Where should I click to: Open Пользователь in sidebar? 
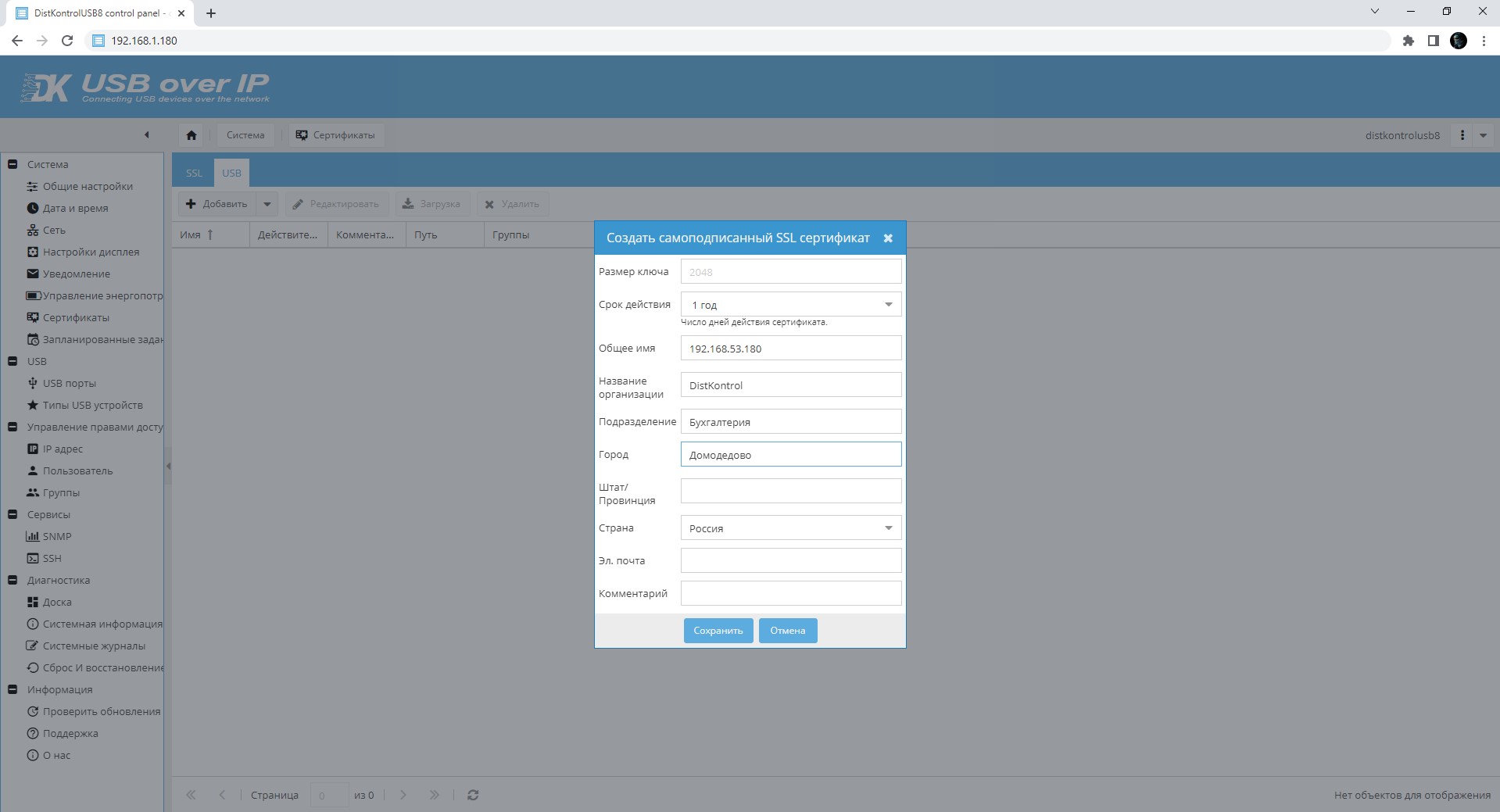click(77, 470)
